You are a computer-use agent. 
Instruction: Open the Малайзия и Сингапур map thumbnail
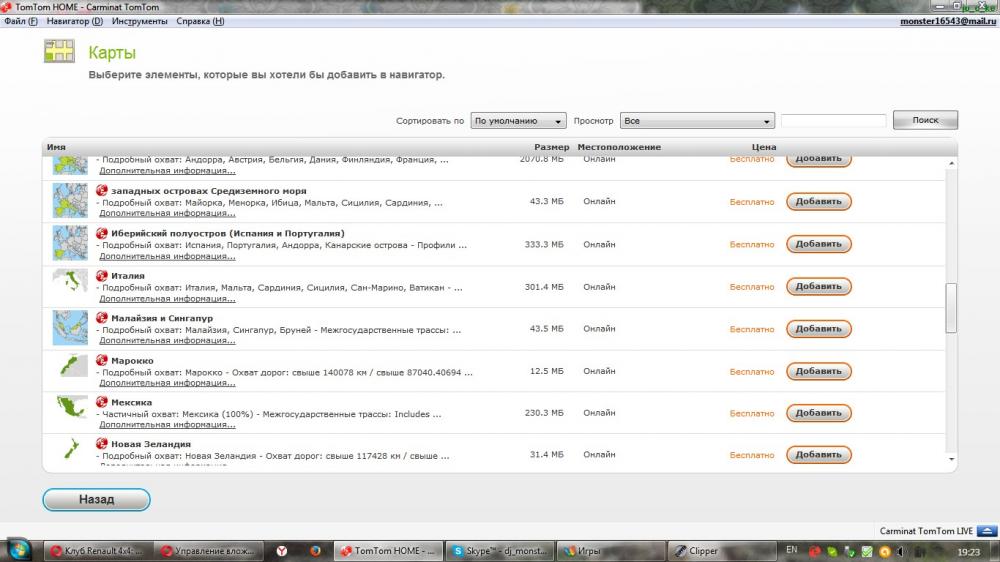point(70,327)
